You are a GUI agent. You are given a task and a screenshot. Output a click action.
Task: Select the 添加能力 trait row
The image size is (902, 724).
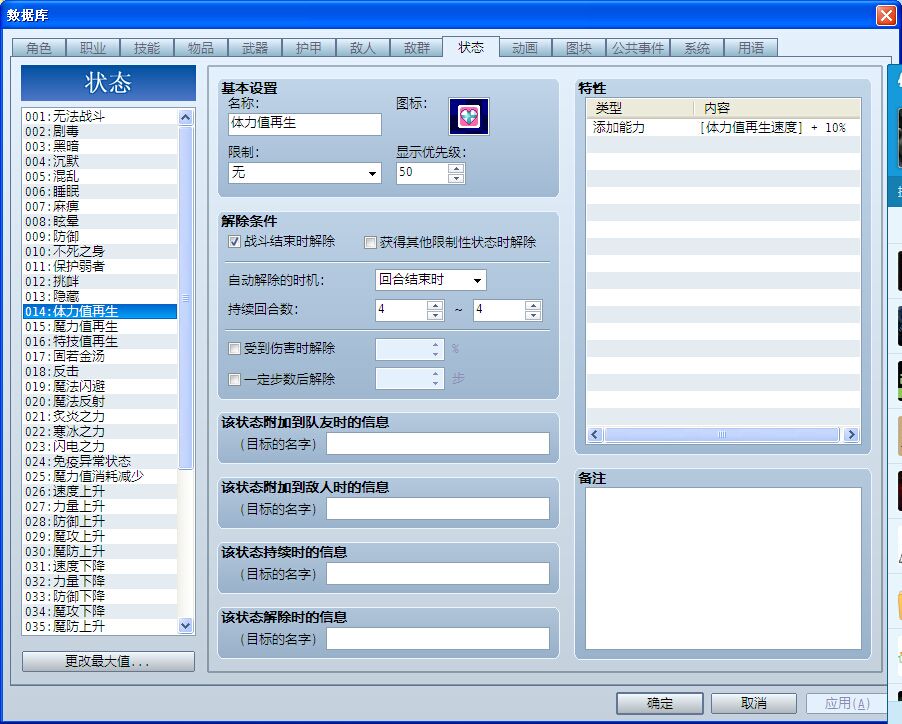(723, 128)
